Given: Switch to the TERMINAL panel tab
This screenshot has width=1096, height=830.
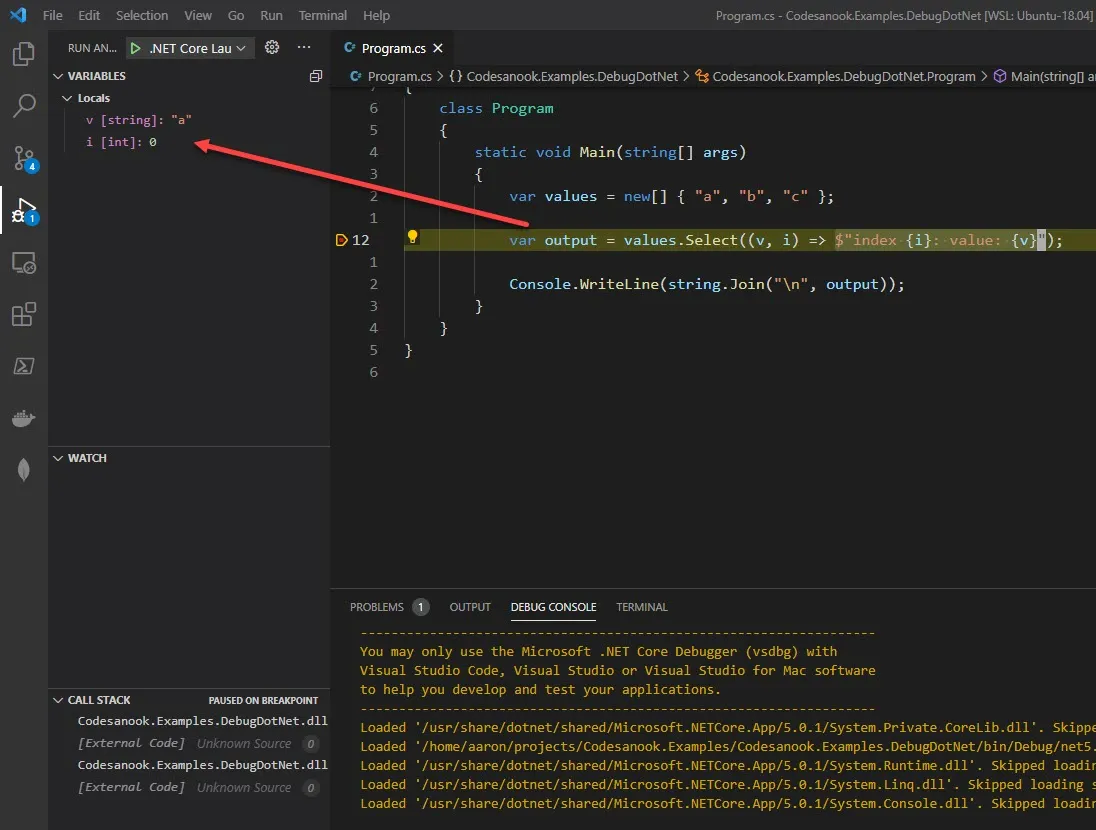Looking at the screenshot, I should [642, 607].
